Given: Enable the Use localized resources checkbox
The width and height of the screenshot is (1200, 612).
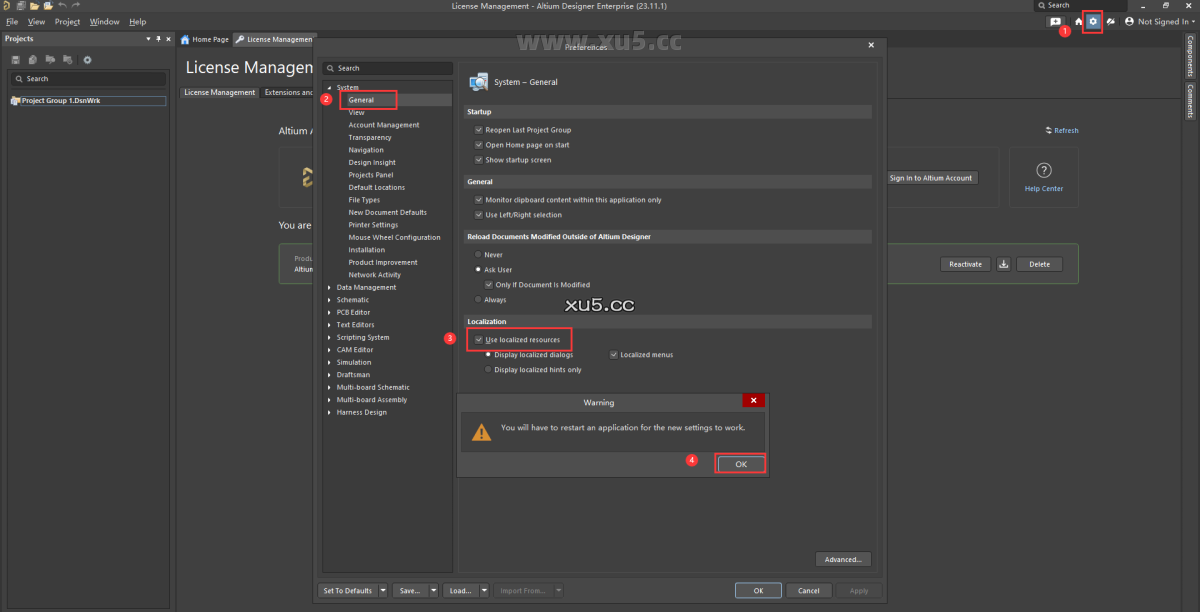Looking at the screenshot, I should tap(479, 339).
